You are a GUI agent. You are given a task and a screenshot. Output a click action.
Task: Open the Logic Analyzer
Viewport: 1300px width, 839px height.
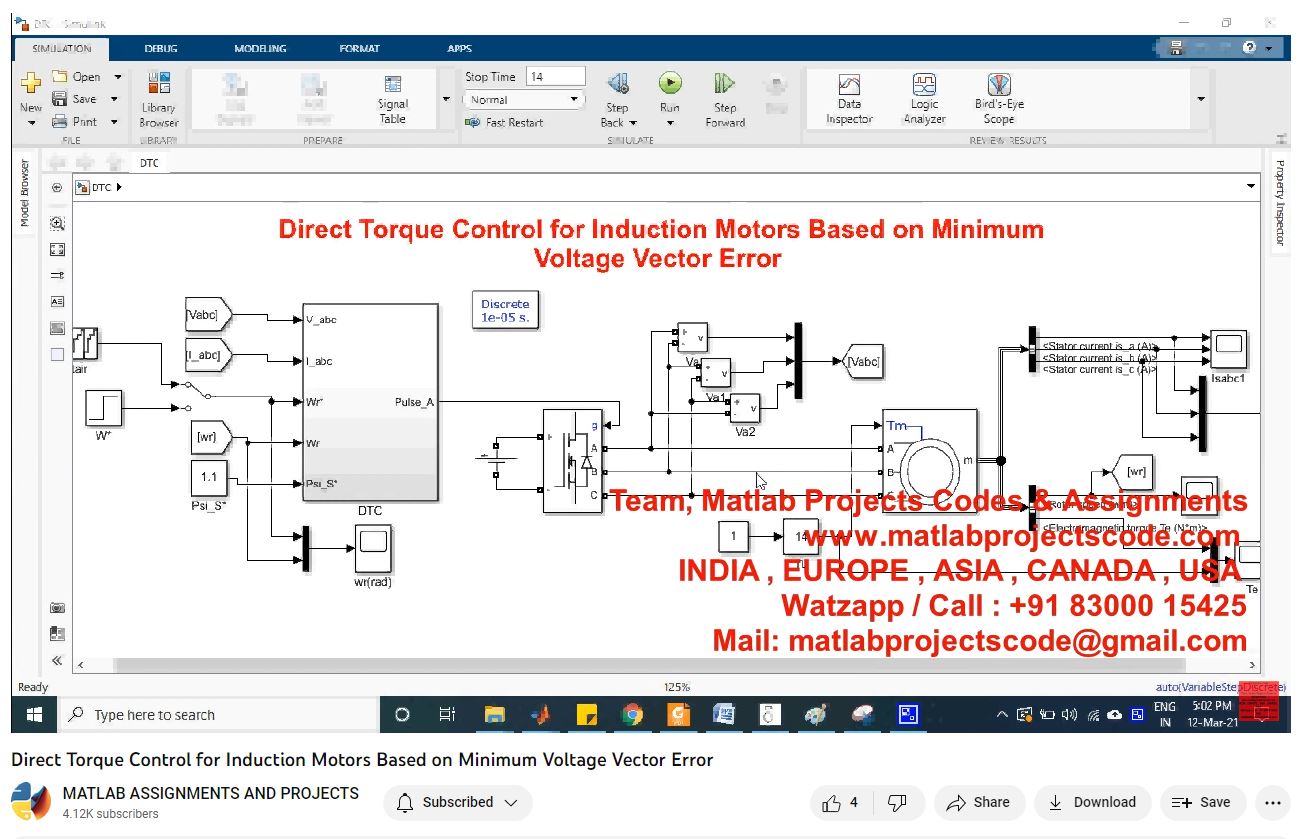point(924,100)
